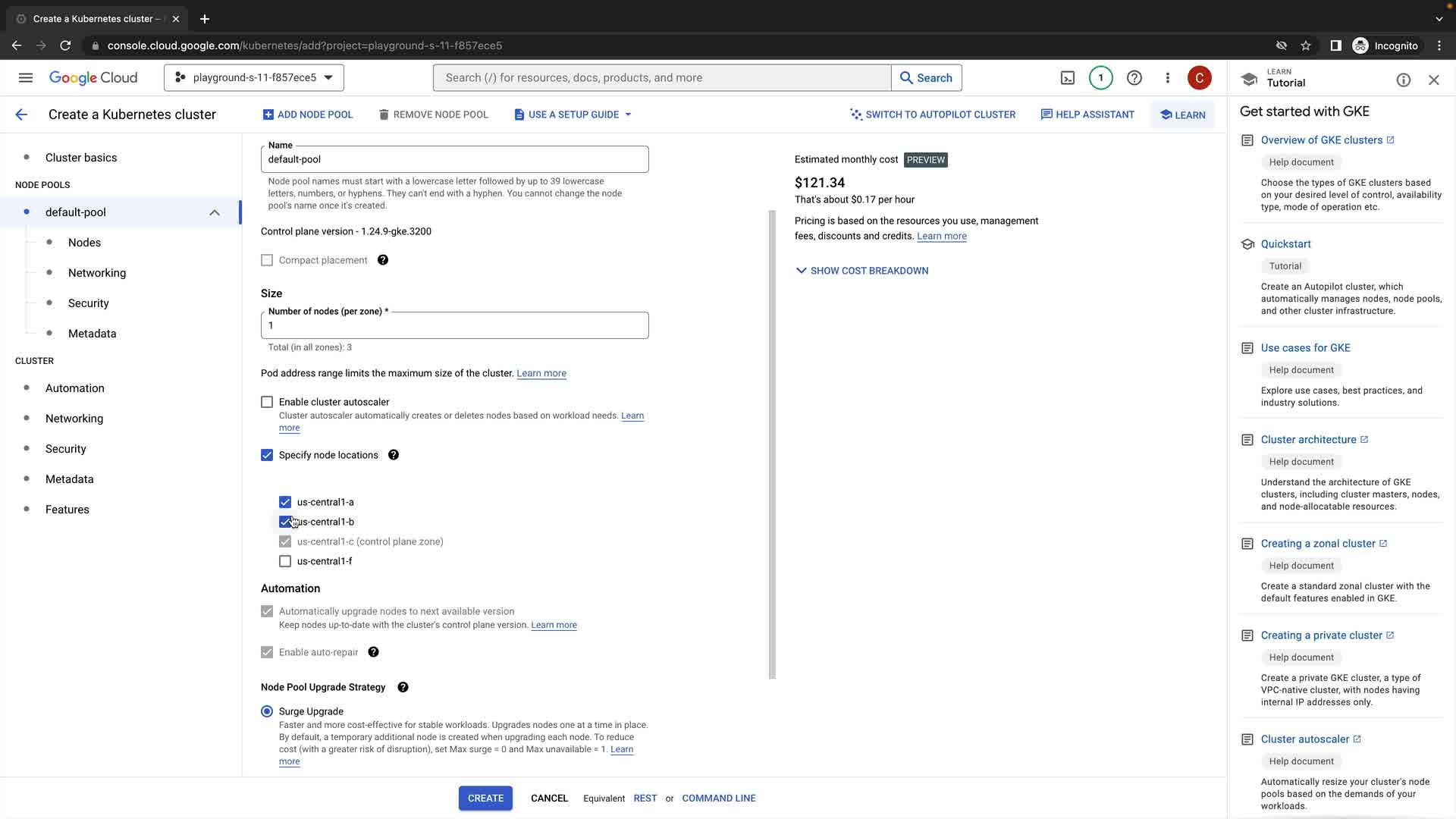The image size is (1456, 819).
Task: Show help for Compact placement
Action: pyautogui.click(x=383, y=260)
